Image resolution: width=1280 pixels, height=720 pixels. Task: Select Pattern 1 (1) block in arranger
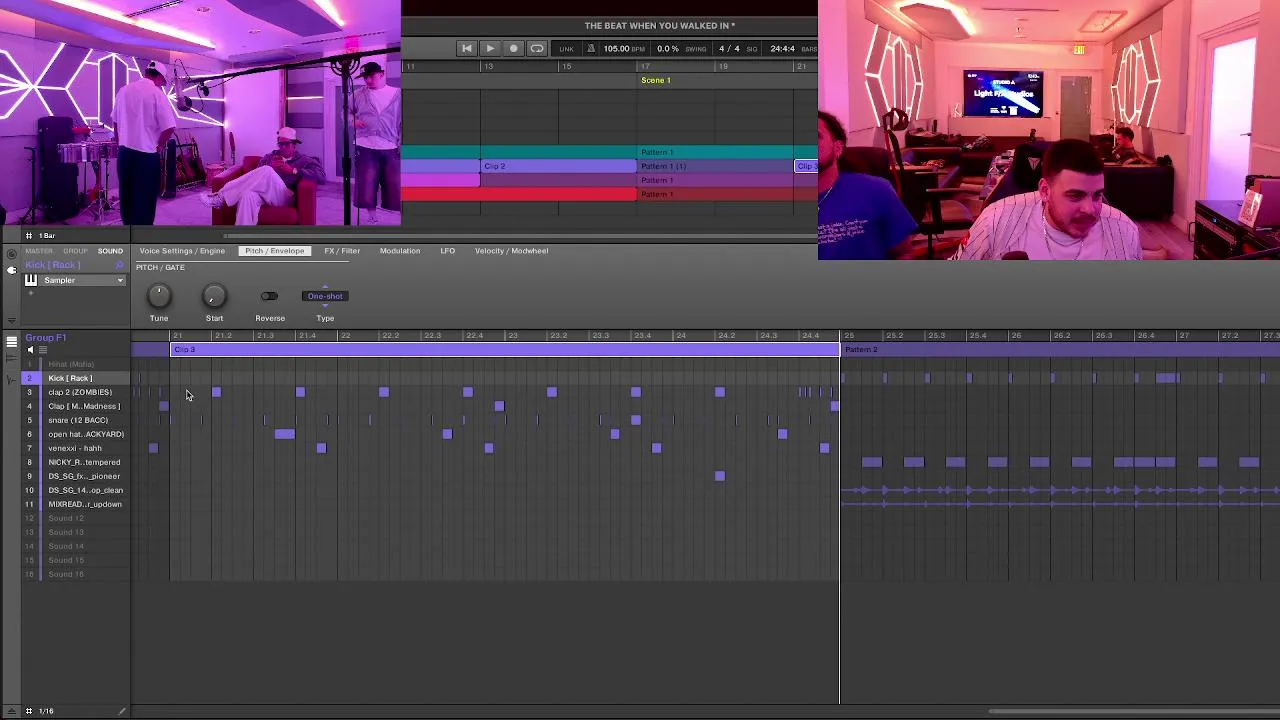click(x=716, y=166)
